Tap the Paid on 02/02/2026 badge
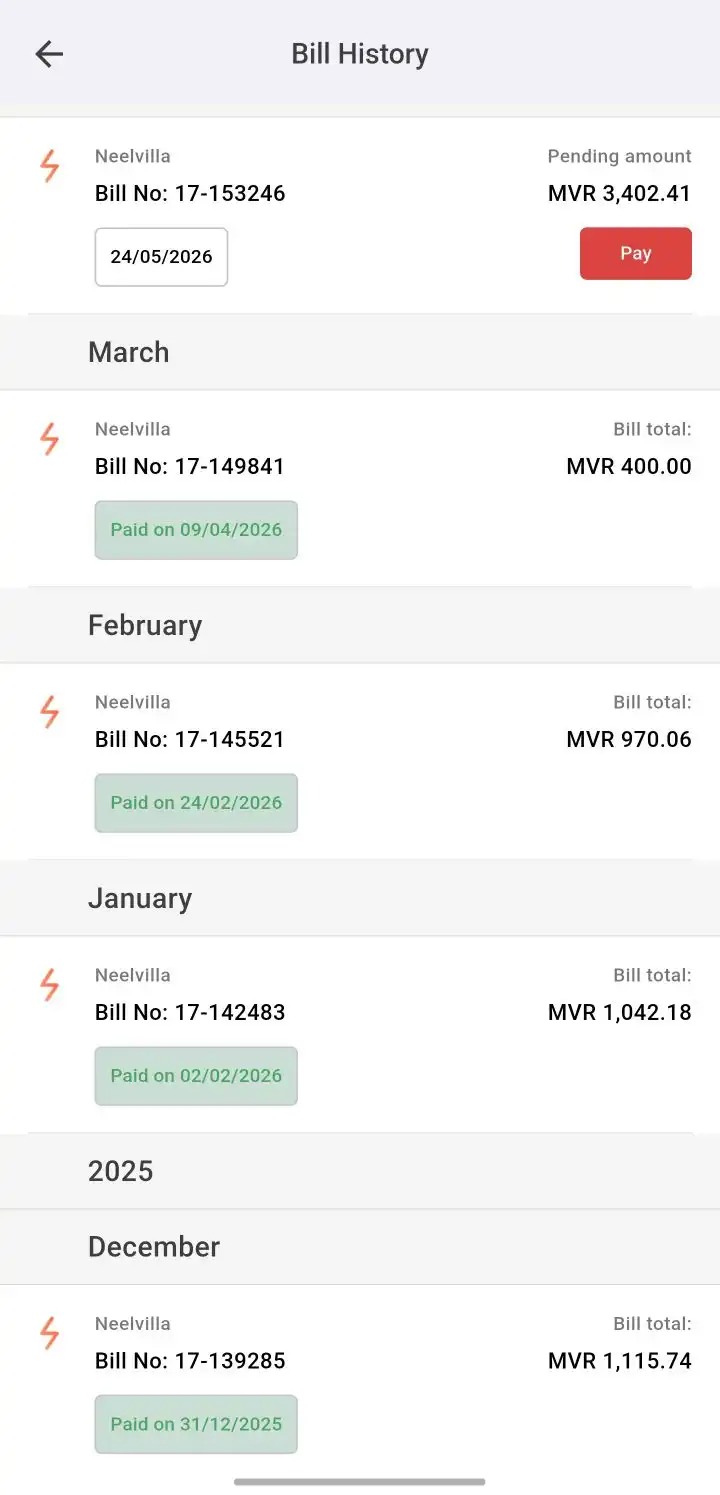720x1495 pixels. (196, 1076)
